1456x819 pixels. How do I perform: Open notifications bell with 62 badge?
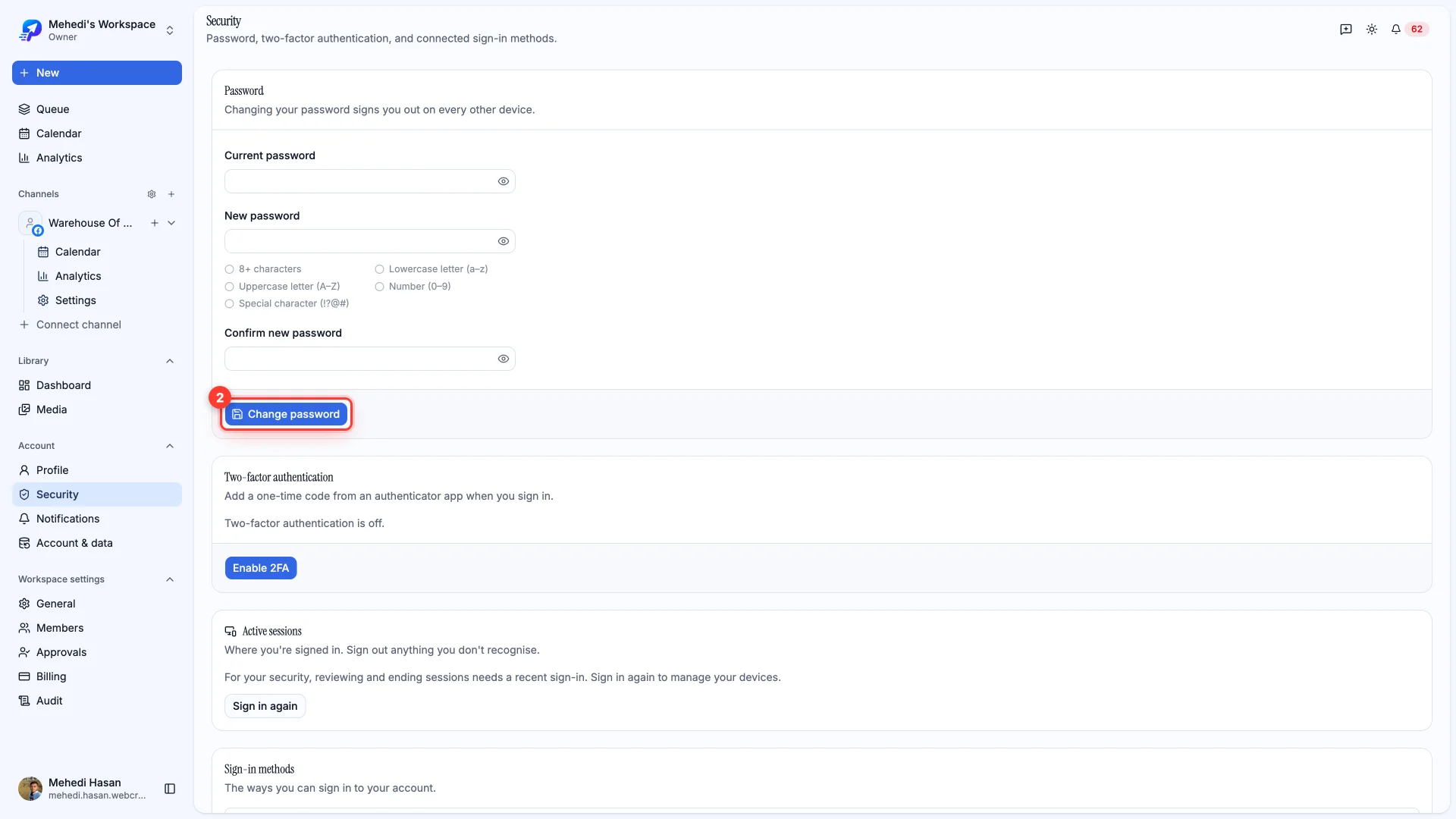[1410, 29]
